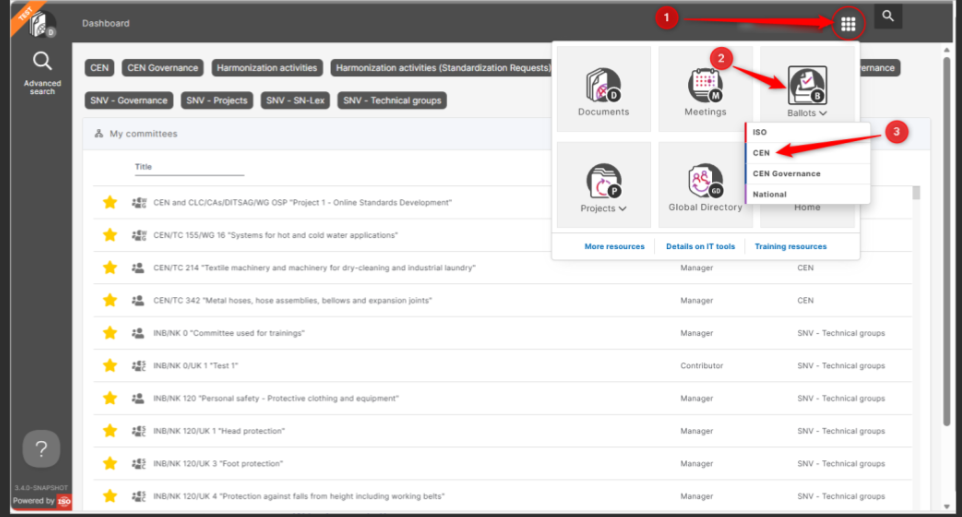Click group icon of CEN/TC 342 row
This screenshot has height=517, width=962.
pyautogui.click(x=138, y=301)
